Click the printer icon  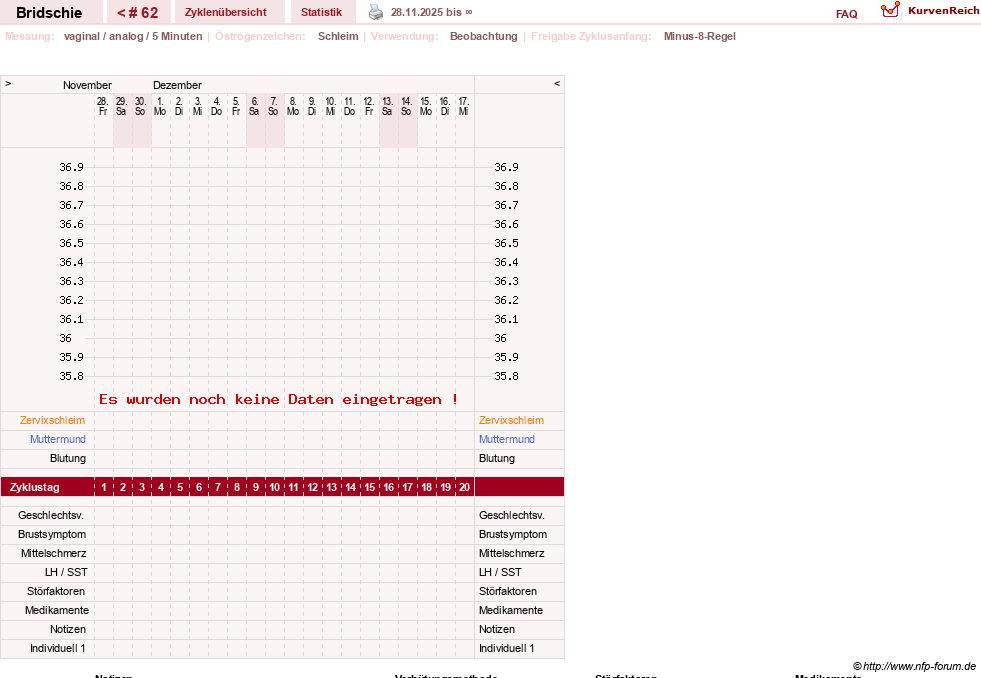point(375,12)
